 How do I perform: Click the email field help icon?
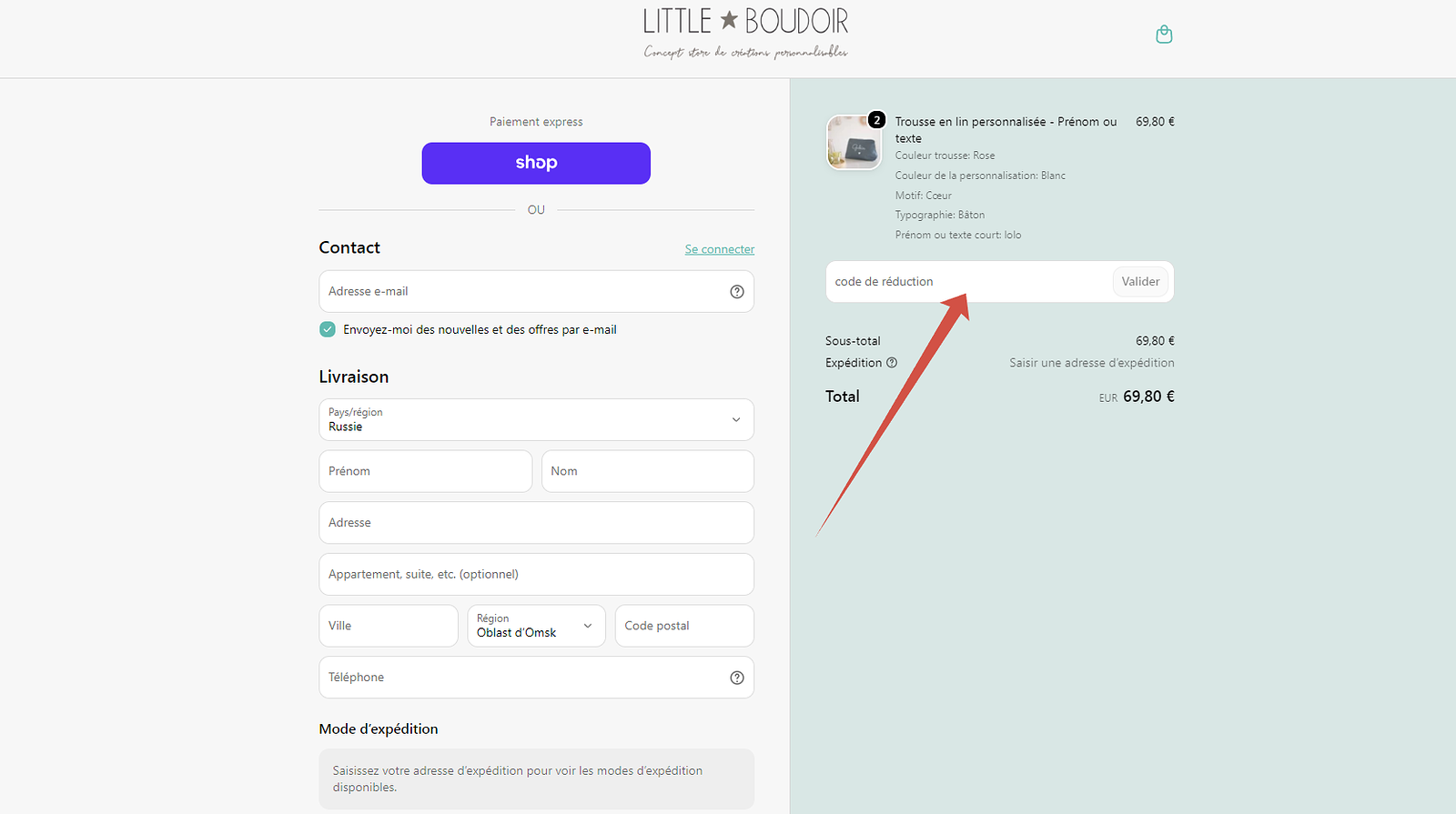point(737,292)
